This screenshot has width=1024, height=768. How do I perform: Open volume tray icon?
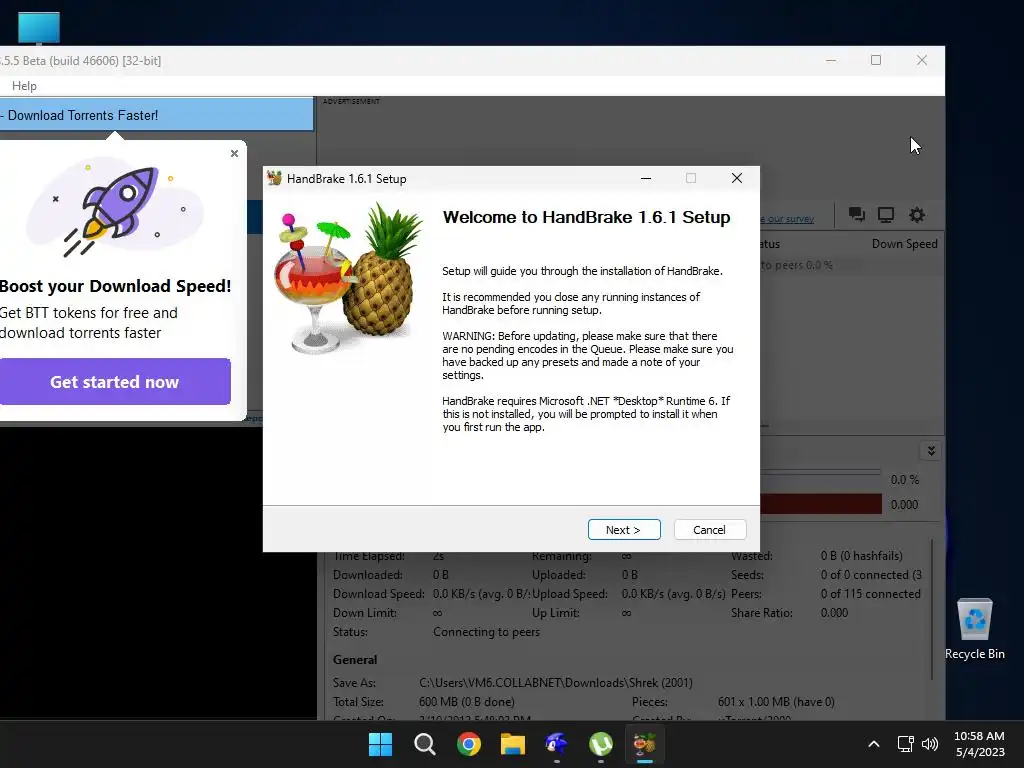pos(930,744)
